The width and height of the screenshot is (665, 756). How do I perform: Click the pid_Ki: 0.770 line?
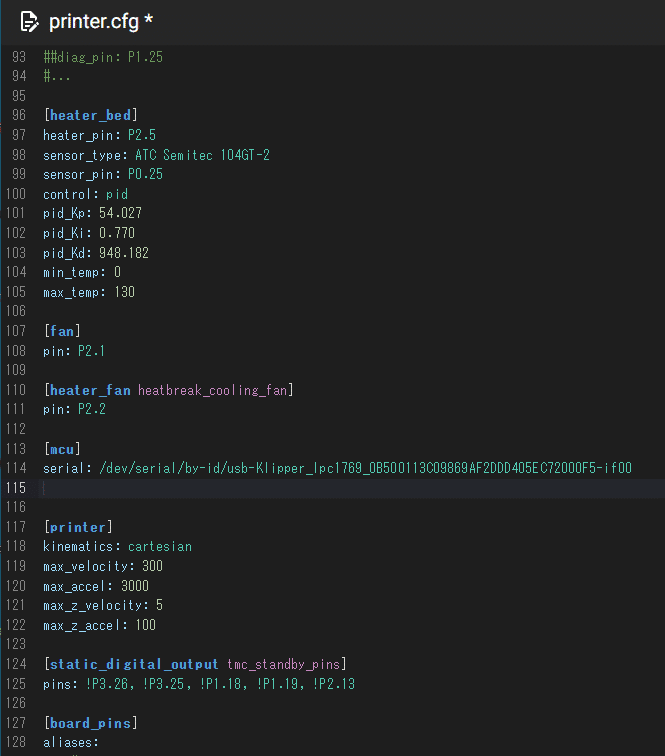tap(89, 233)
